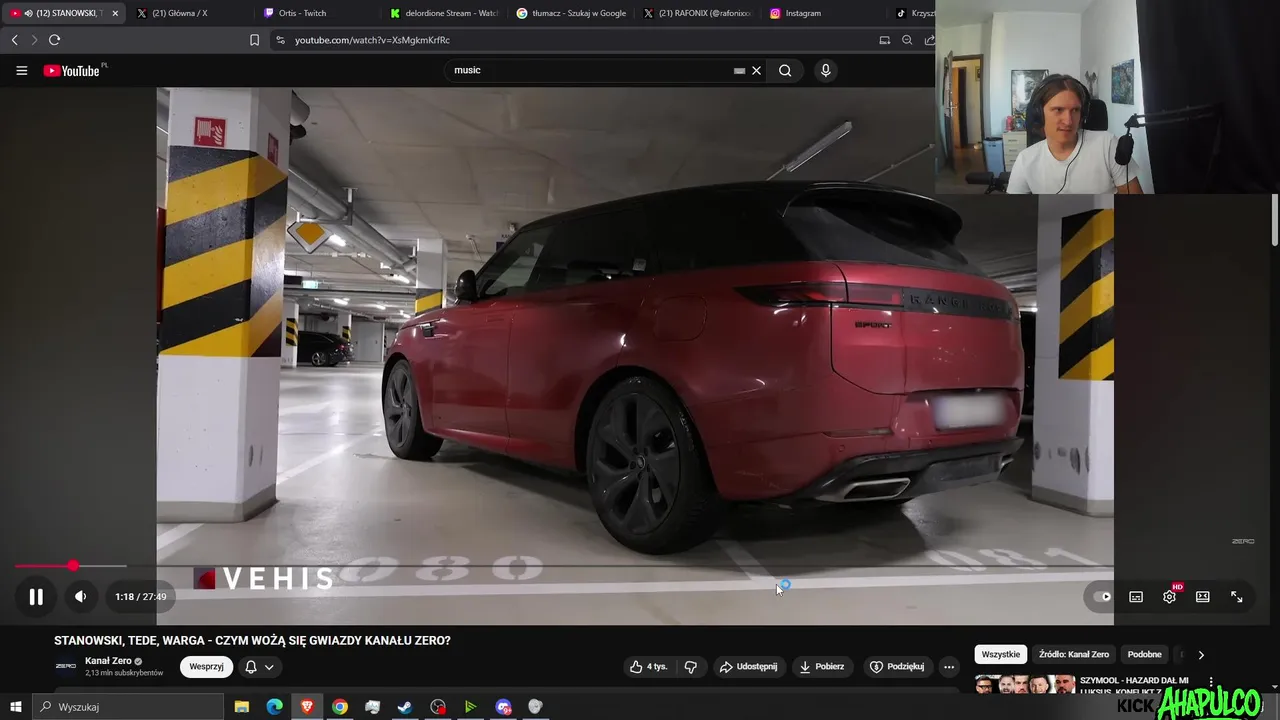Viewport: 1280px width, 720px height.
Task: Click the search field containing 'music'
Action: pos(590,70)
